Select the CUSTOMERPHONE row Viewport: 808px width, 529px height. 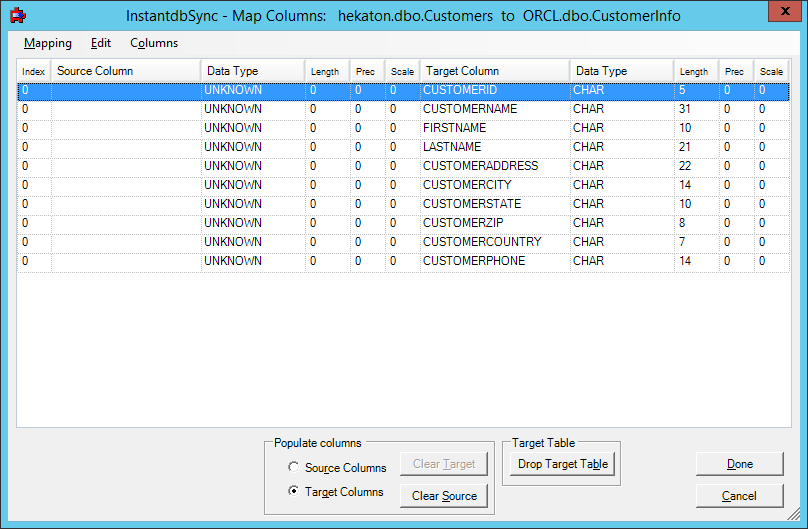(x=473, y=261)
